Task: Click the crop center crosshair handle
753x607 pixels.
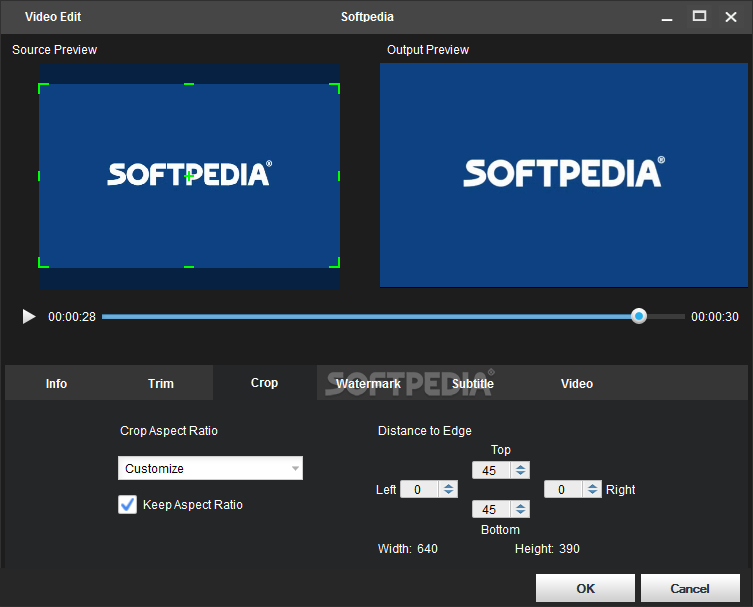Action: (189, 176)
